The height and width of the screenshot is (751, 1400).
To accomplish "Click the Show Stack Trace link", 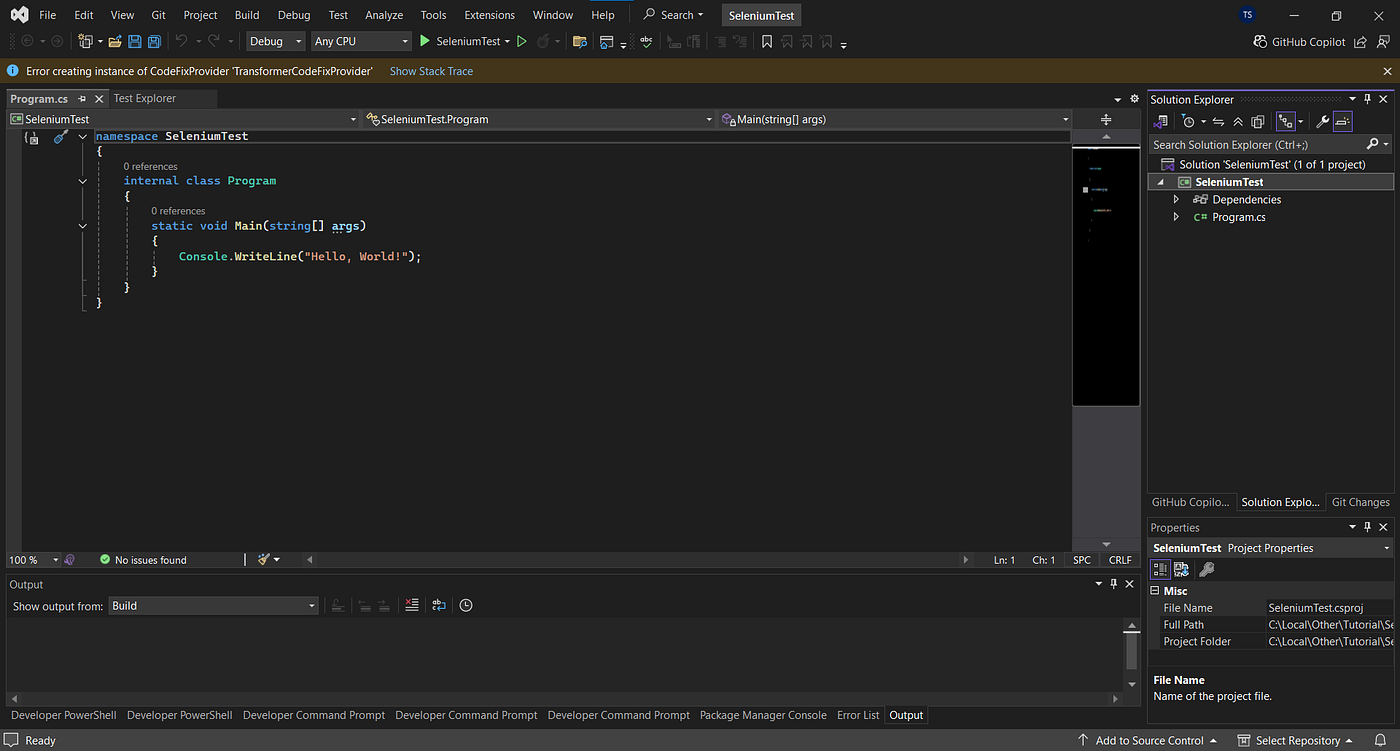I will tap(431, 71).
